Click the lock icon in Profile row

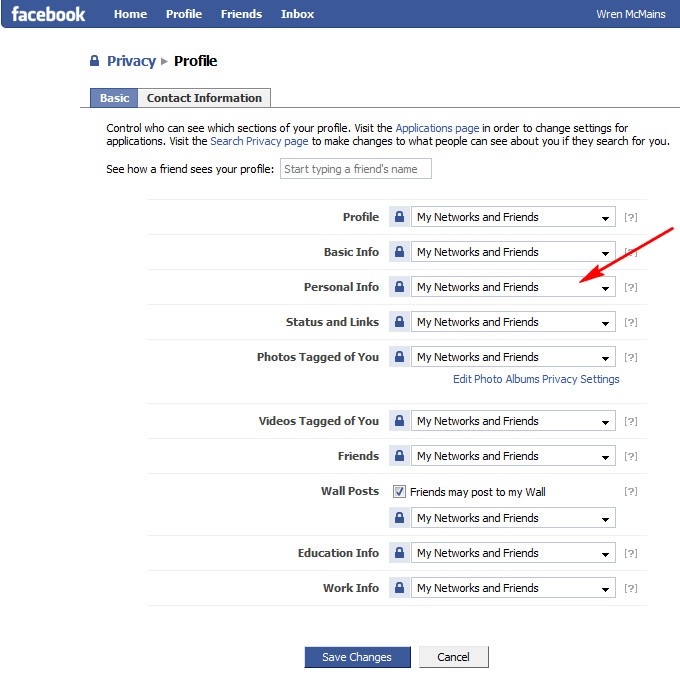pos(399,217)
